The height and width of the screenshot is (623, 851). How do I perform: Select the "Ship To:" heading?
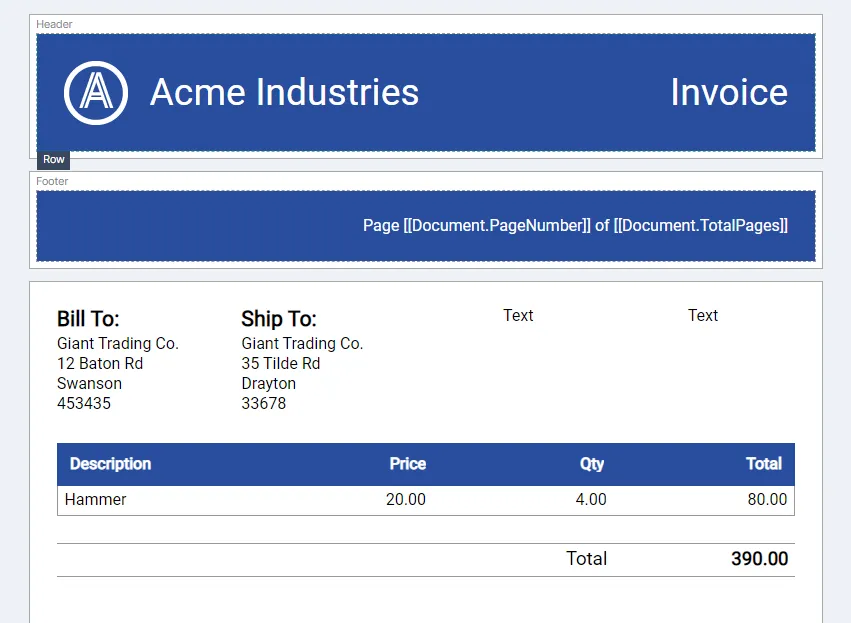[x=278, y=319]
